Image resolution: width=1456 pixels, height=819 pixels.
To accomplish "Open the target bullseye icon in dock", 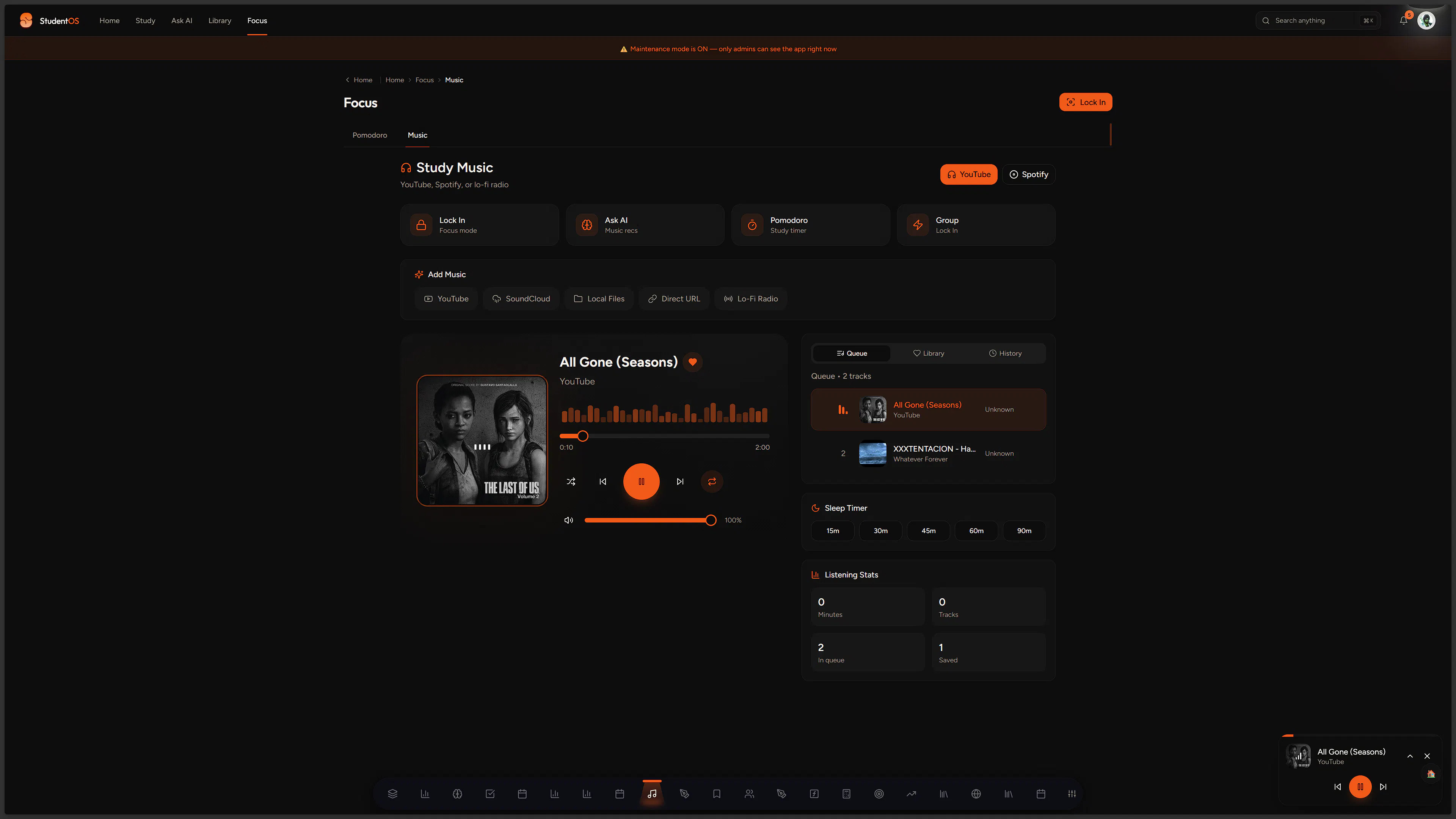I will point(879,794).
